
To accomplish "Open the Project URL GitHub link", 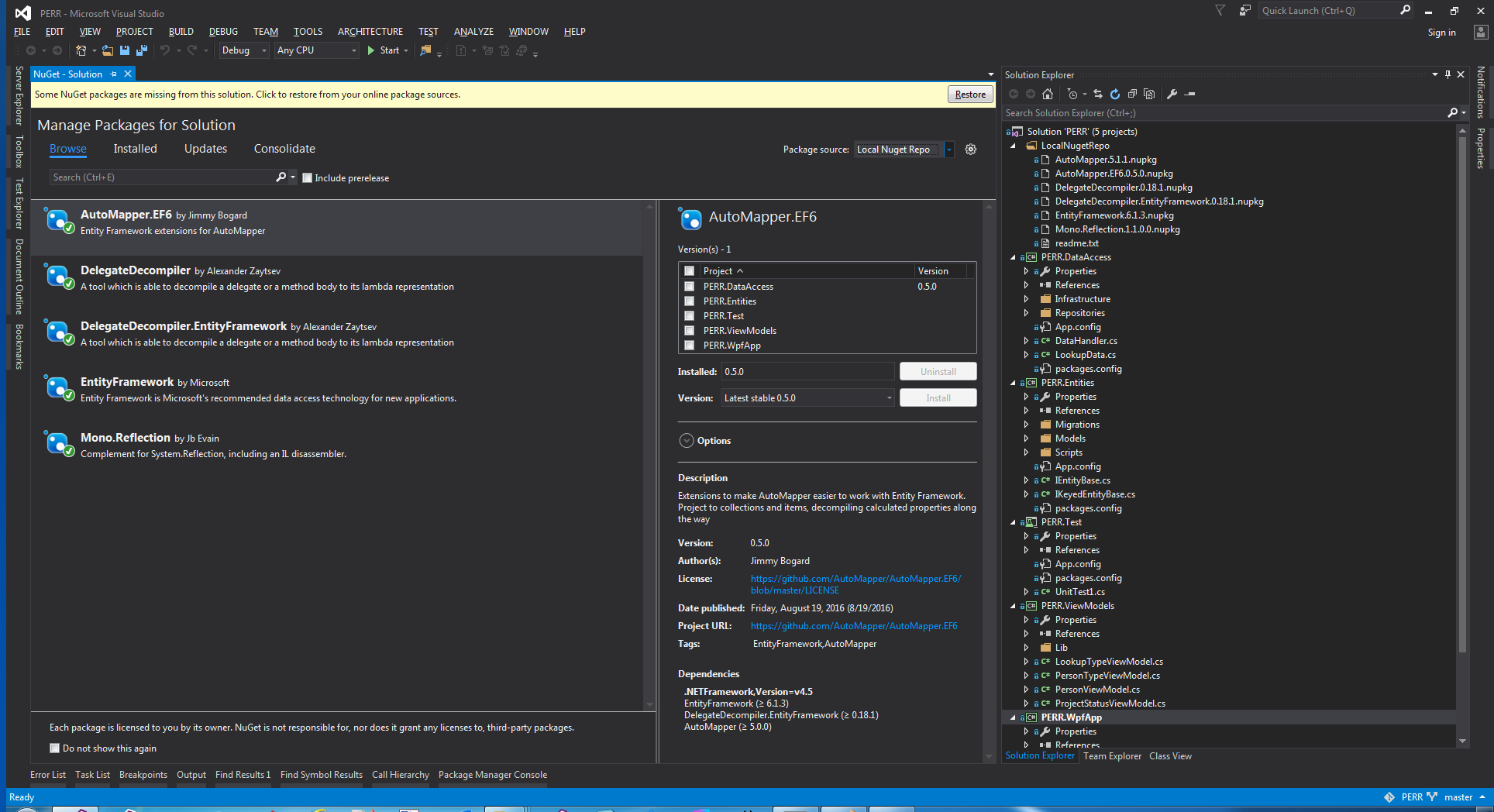I will click(x=854, y=626).
